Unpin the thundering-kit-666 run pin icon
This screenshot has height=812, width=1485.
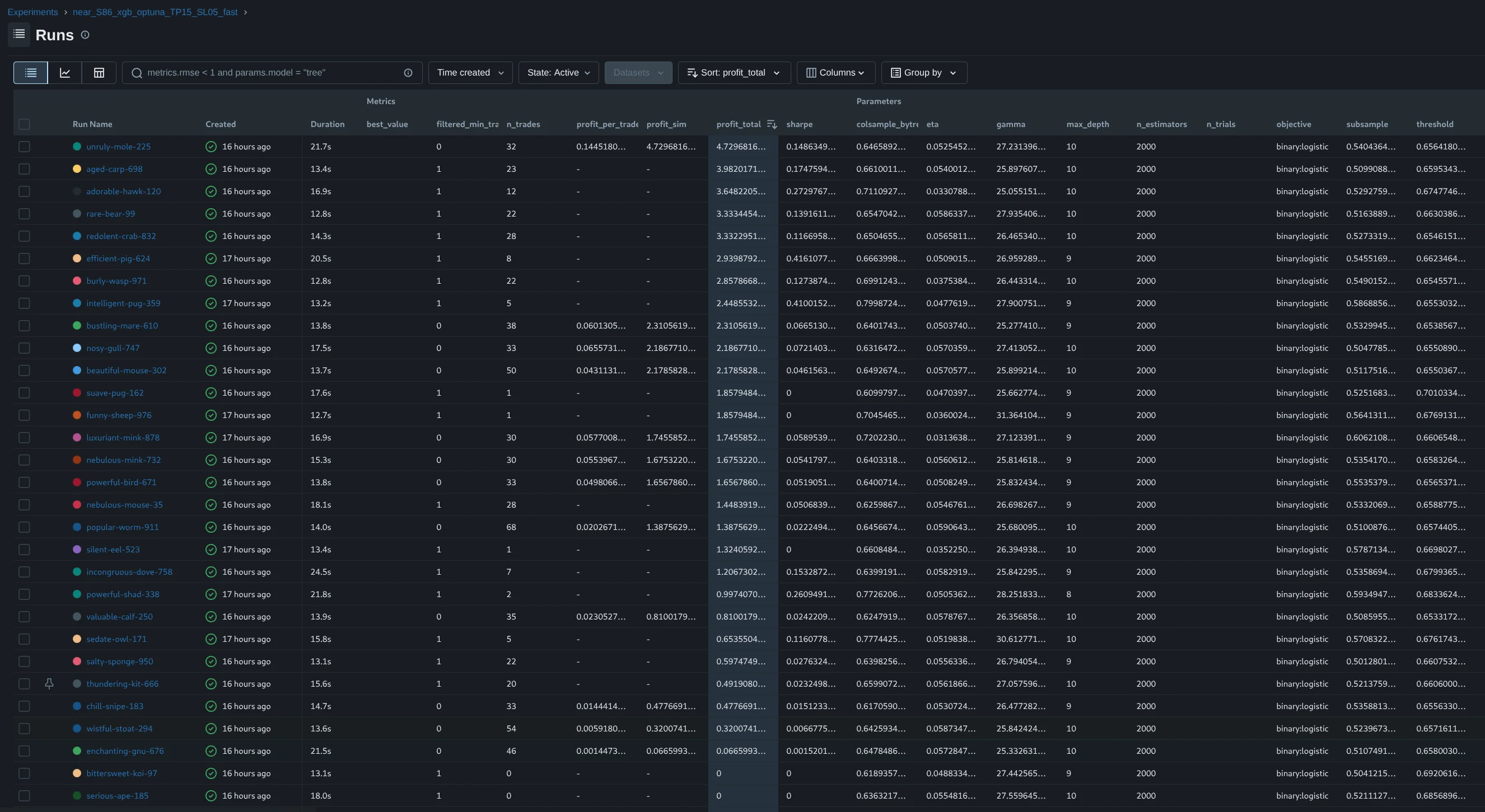(x=49, y=684)
